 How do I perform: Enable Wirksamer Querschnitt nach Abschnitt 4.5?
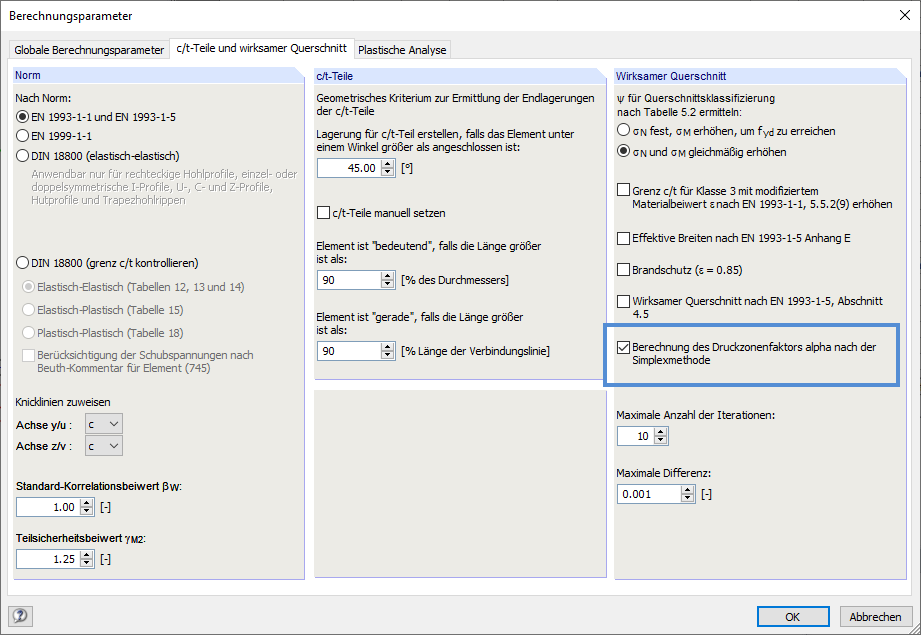(x=620, y=301)
